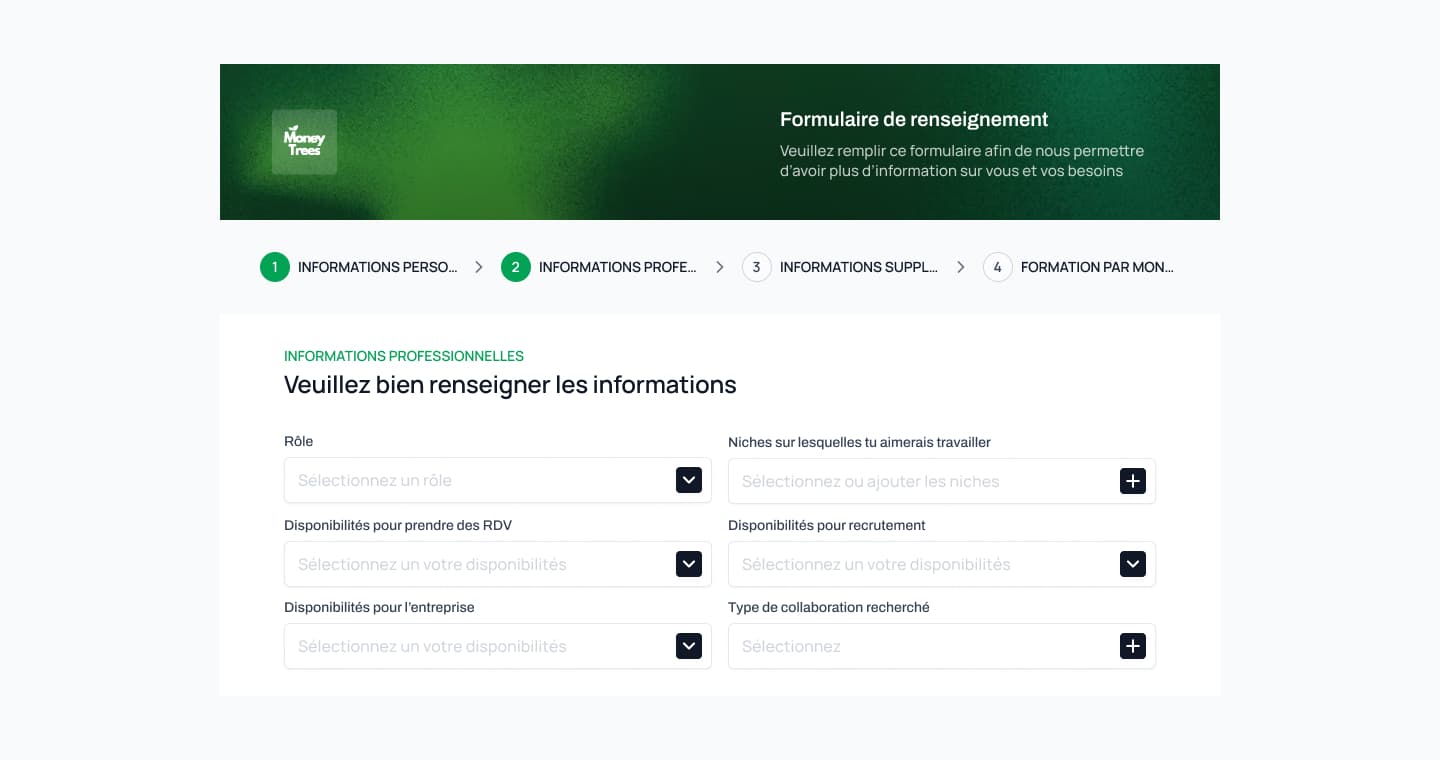Focus the Niches selection input field
The image size is (1440, 760).
click(920, 481)
